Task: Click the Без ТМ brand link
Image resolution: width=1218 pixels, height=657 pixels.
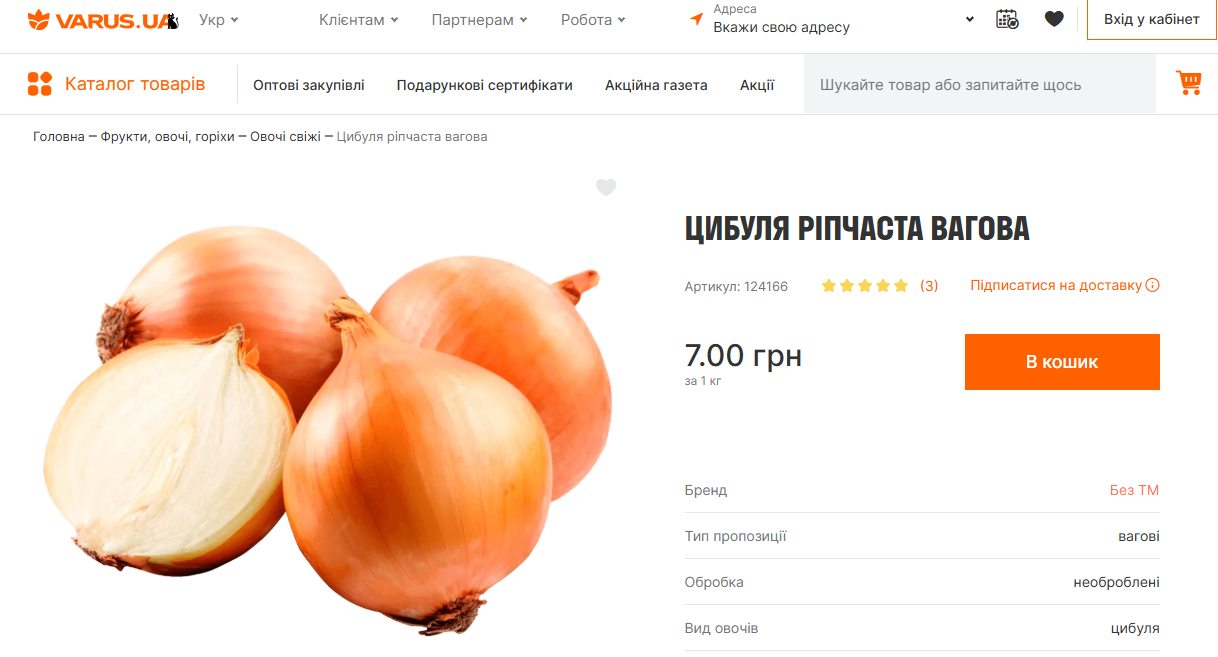Action: [1134, 490]
